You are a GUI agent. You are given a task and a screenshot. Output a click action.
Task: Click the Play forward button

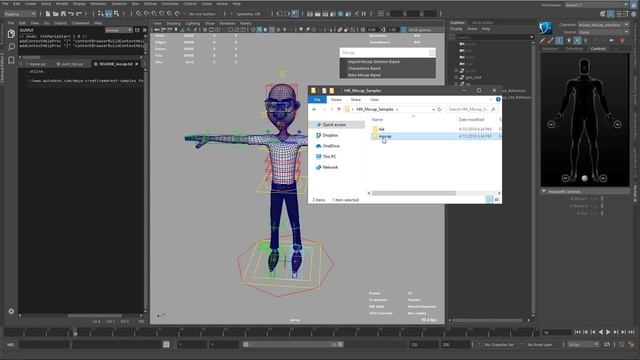(x=608, y=332)
